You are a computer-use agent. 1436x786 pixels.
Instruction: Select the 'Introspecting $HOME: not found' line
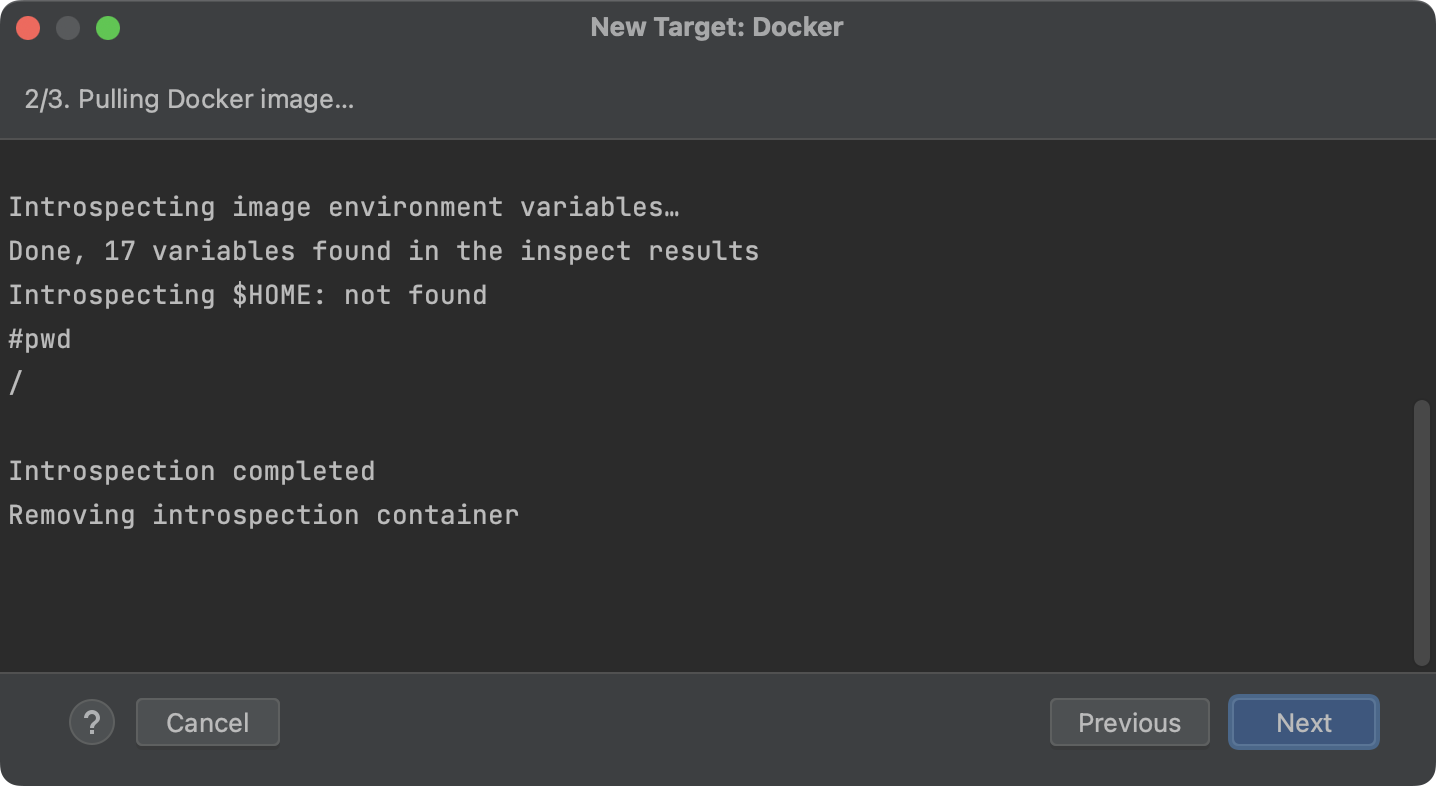(248, 294)
